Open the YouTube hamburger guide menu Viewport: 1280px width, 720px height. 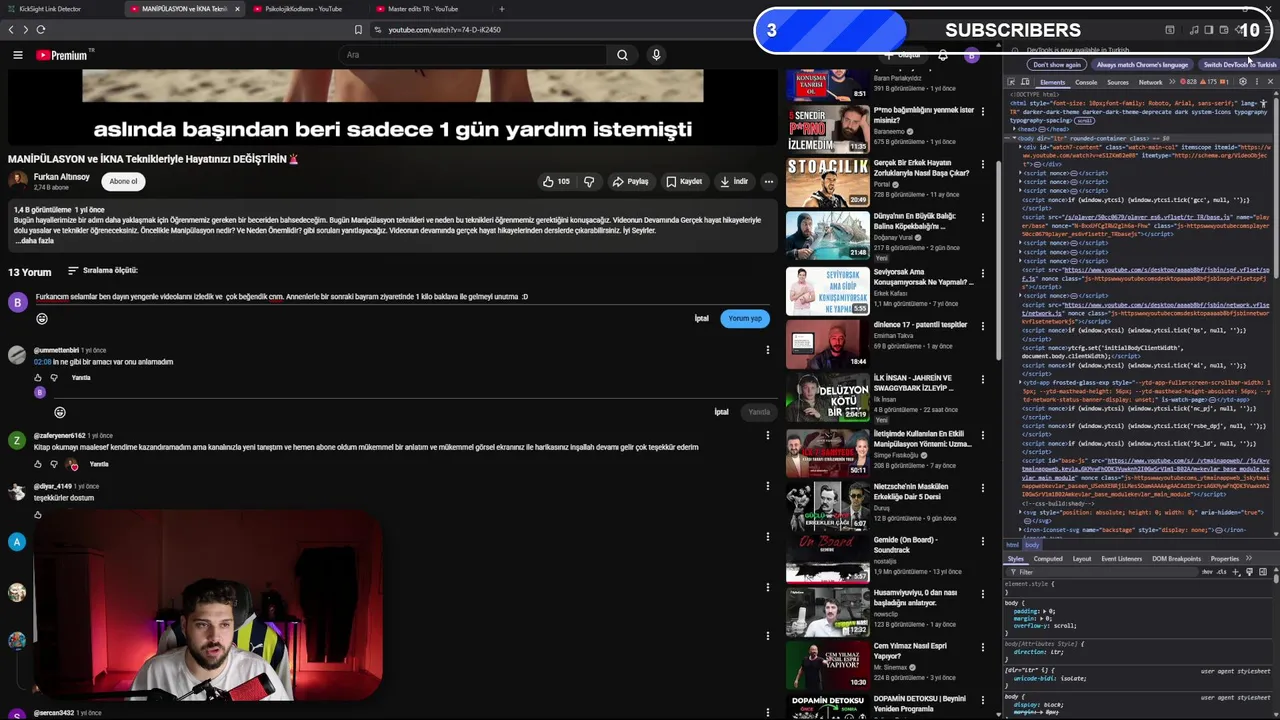17,55
